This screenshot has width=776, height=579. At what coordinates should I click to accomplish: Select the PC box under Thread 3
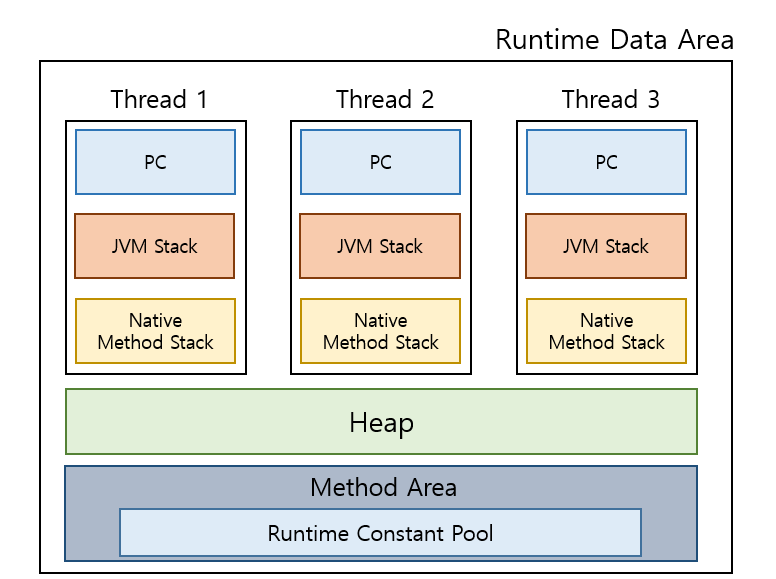pyautogui.click(x=606, y=162)
